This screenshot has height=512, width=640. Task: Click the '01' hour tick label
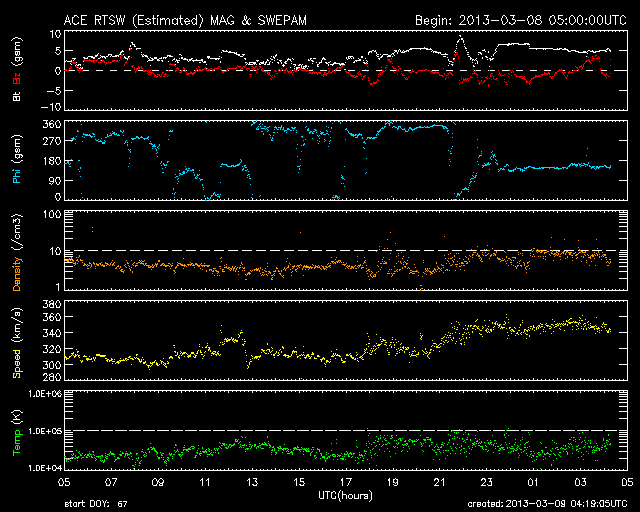(x=533, y=482)
